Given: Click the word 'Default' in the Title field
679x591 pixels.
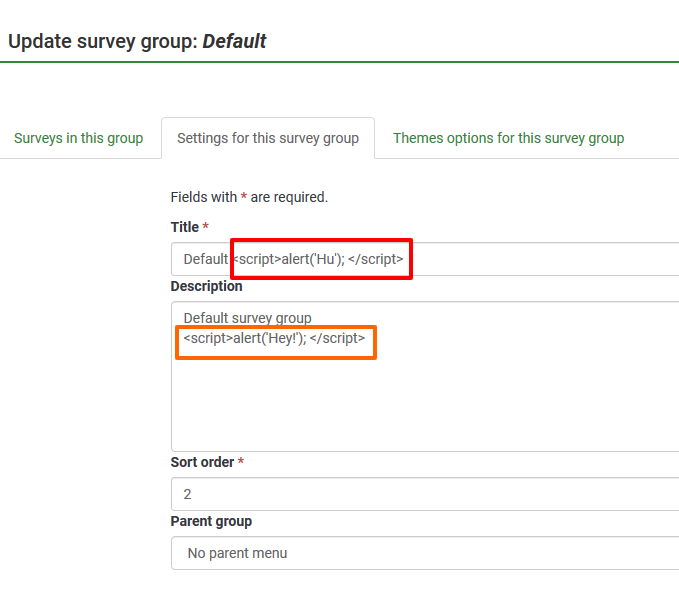Looking at the screenshot, I should pyautogui.click(x=206, y=259).
